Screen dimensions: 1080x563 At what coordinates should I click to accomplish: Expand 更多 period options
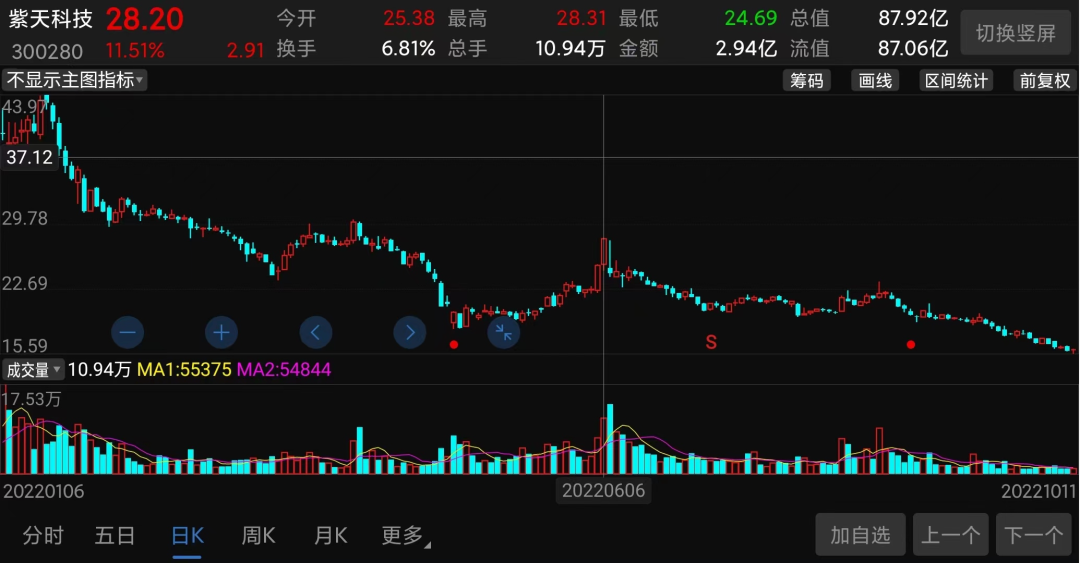(x=405, y=535)
